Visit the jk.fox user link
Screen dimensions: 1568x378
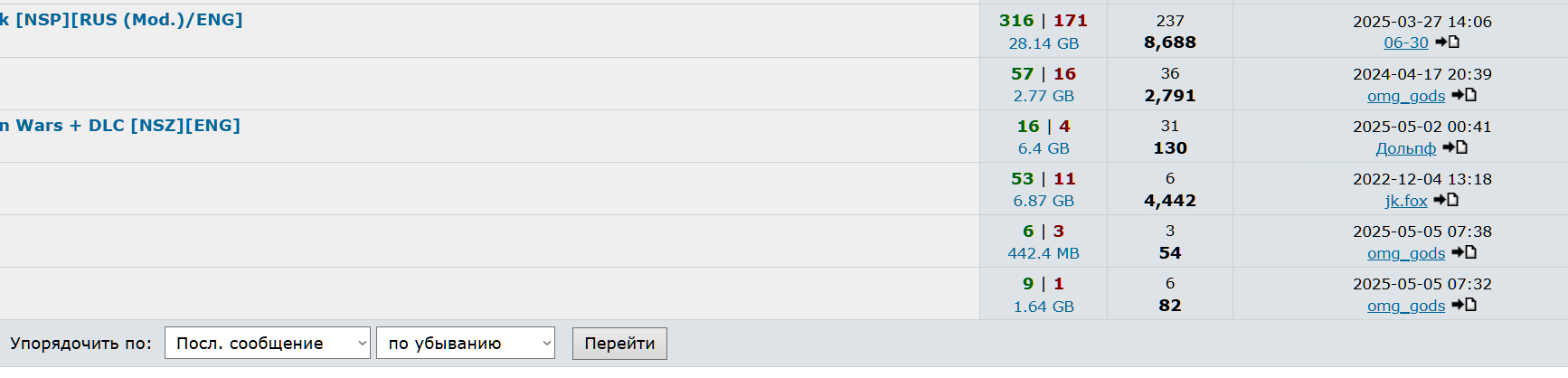pyautogui.click(x=1405, y=201)
